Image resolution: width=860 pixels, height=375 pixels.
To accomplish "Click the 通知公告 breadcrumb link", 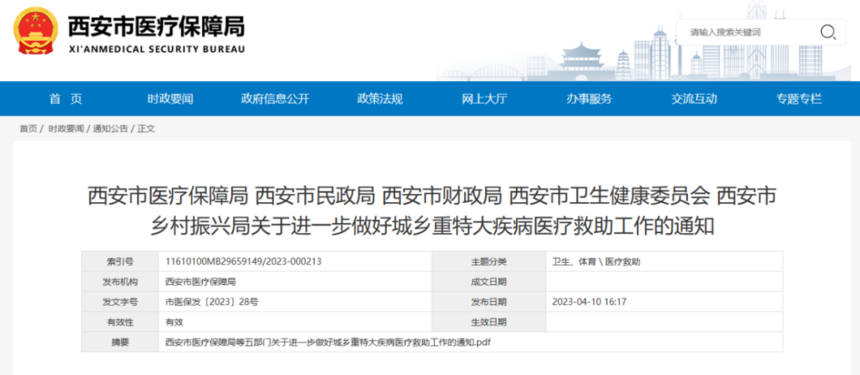I will pos(110,129).
